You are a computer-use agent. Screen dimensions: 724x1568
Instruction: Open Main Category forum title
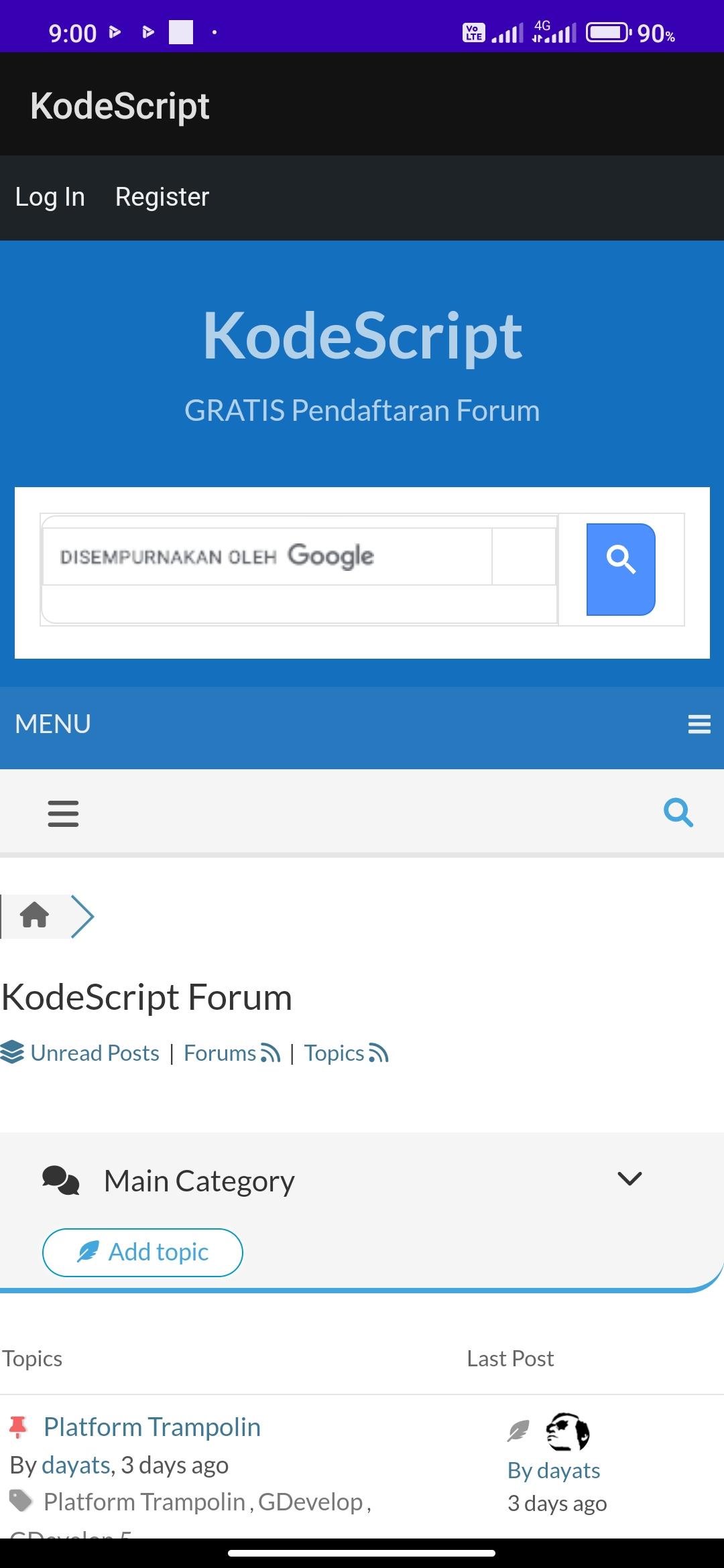199,1181
